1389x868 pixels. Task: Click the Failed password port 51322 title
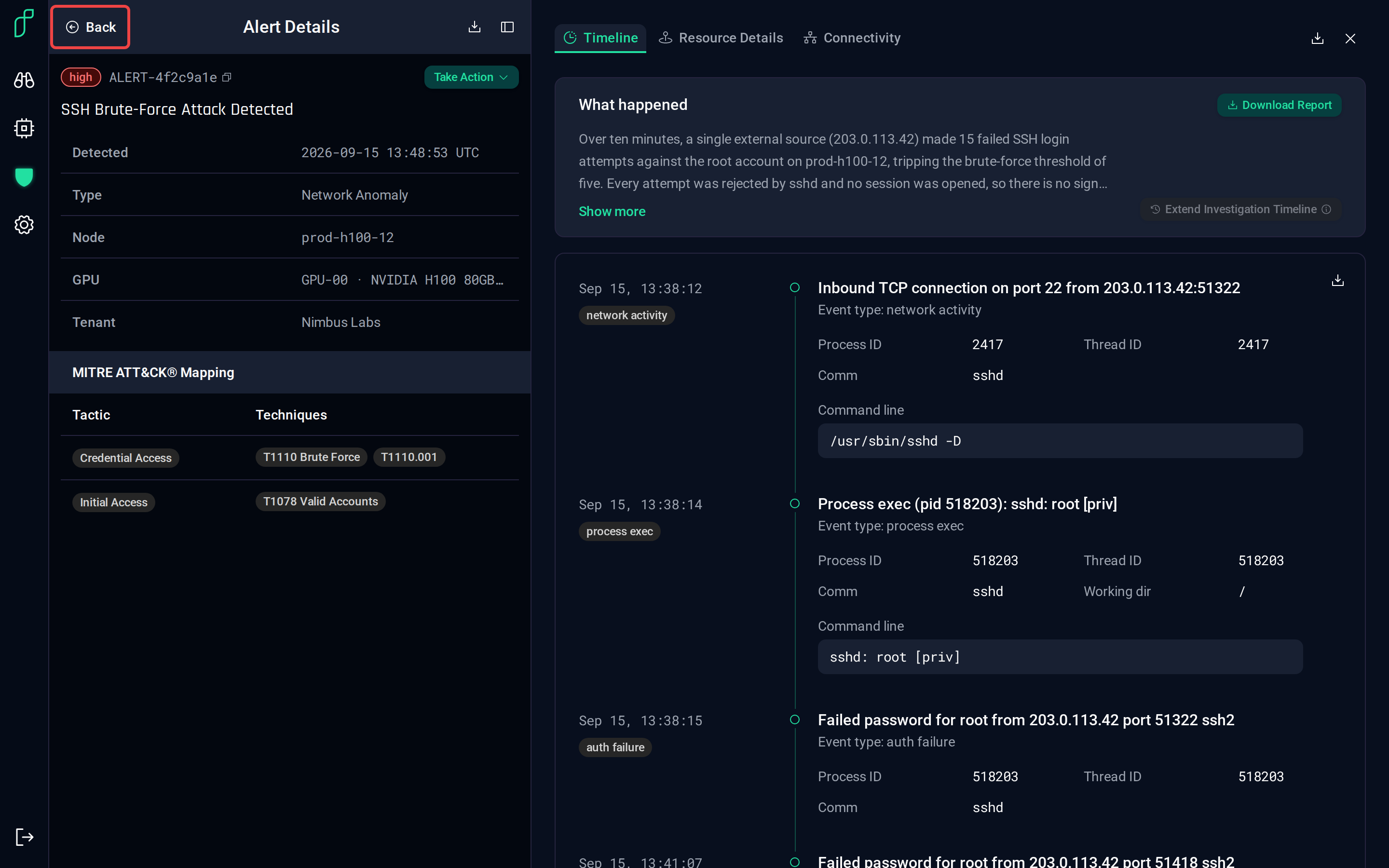1026,720
